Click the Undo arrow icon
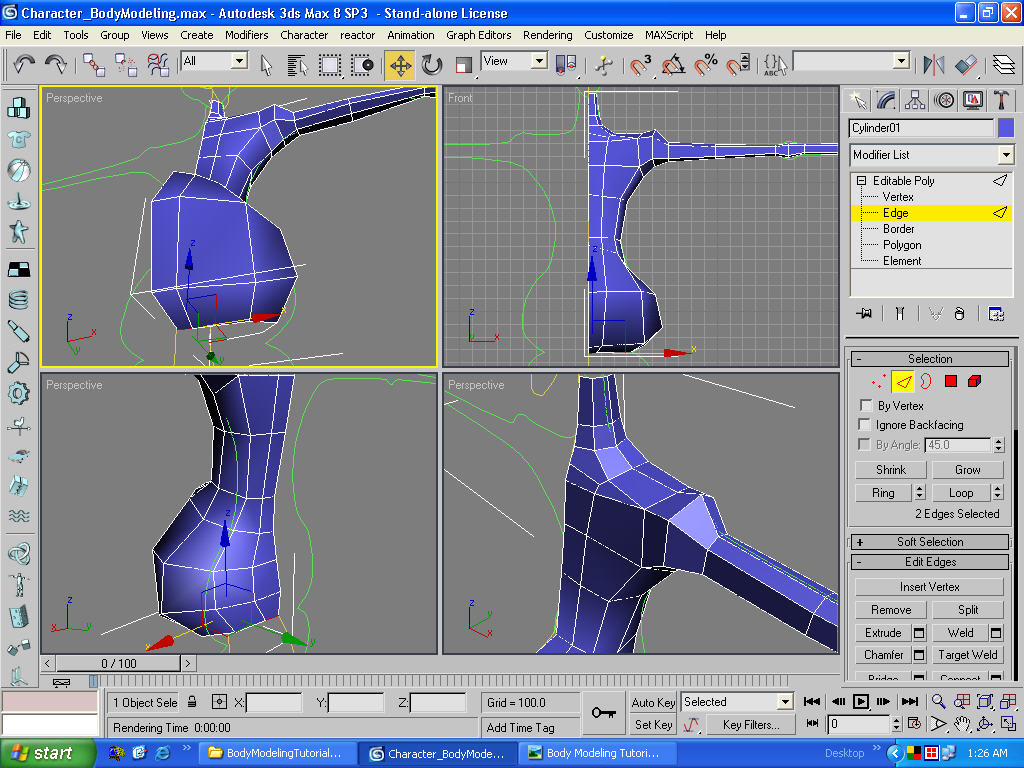This screenshot has width=1024, height=768. pos(24,65)
